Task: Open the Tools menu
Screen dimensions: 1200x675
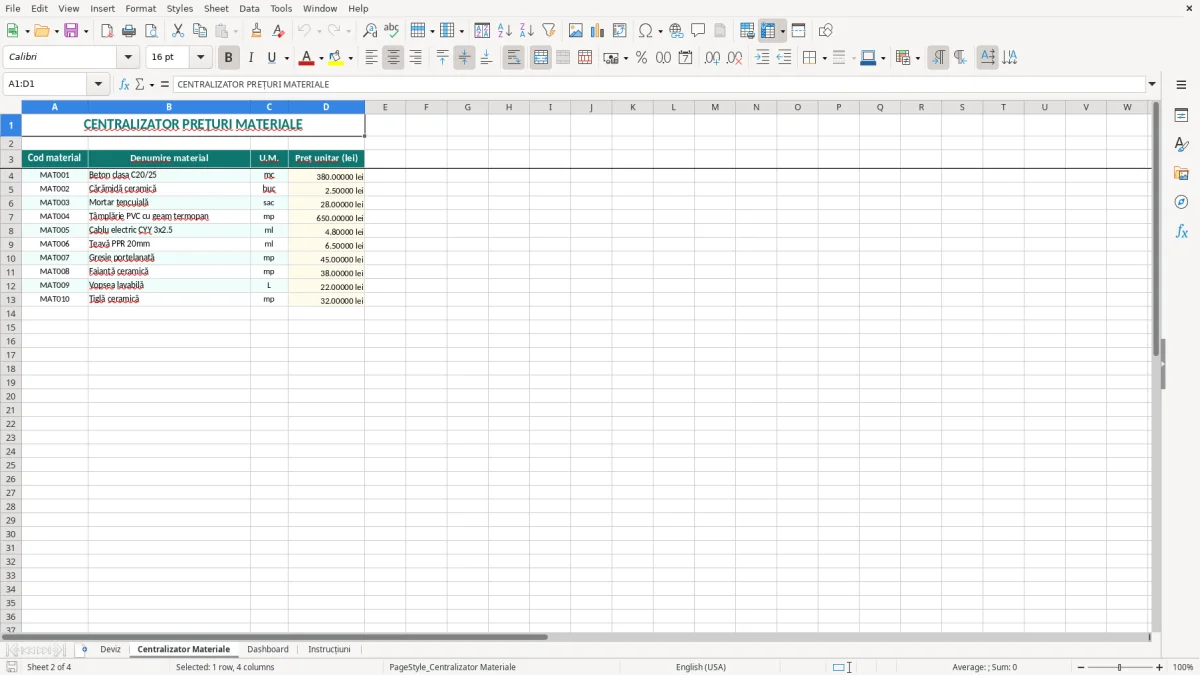Action: (281, 8)
